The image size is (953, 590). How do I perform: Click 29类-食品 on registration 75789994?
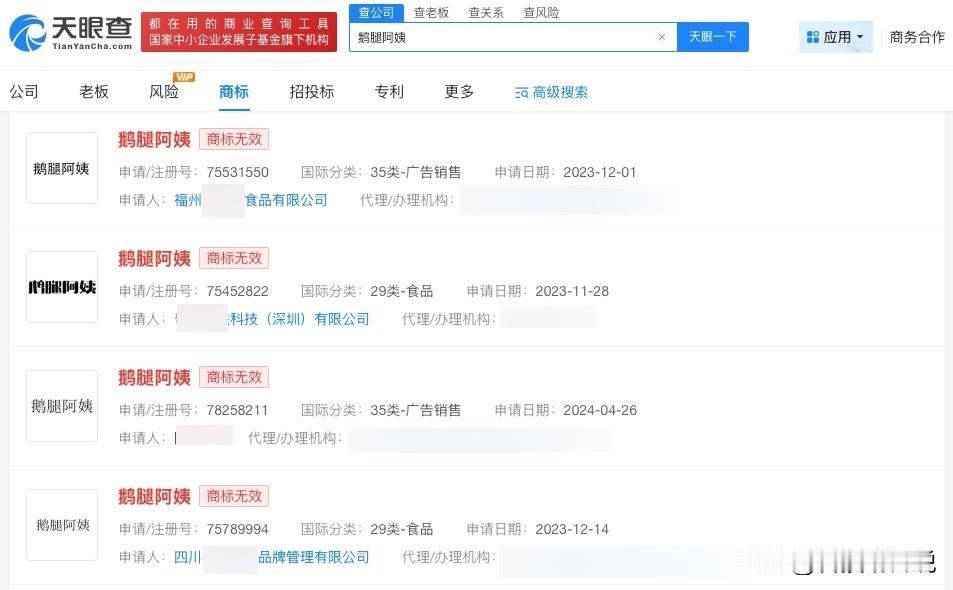click(402, 530)
